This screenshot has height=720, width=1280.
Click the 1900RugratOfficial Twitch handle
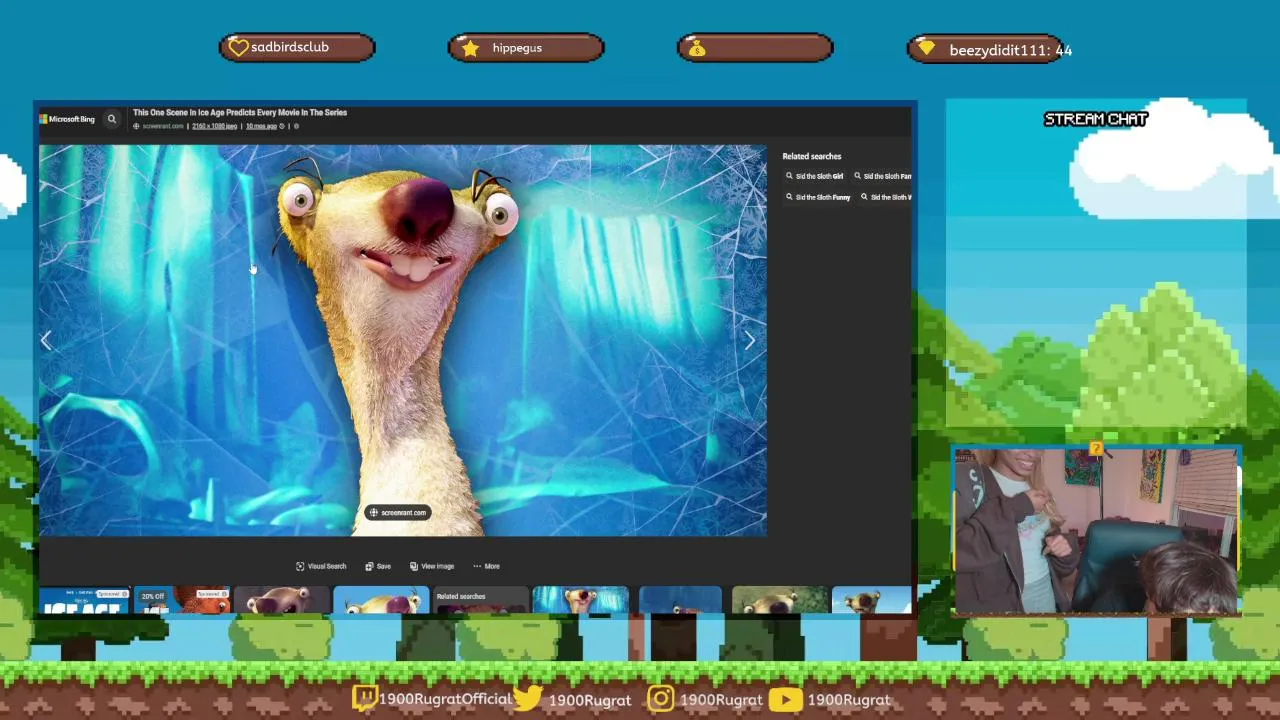(x=445, y=699)
